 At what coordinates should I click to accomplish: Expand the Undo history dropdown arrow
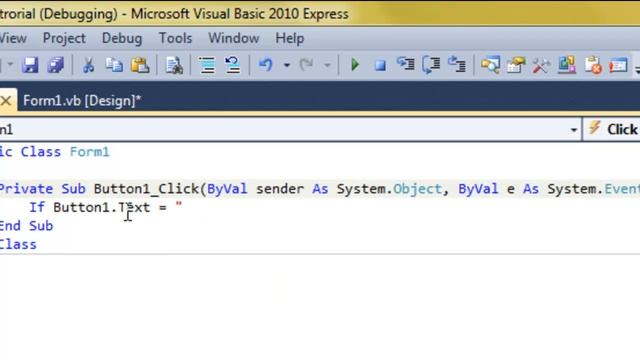[287, 65]
